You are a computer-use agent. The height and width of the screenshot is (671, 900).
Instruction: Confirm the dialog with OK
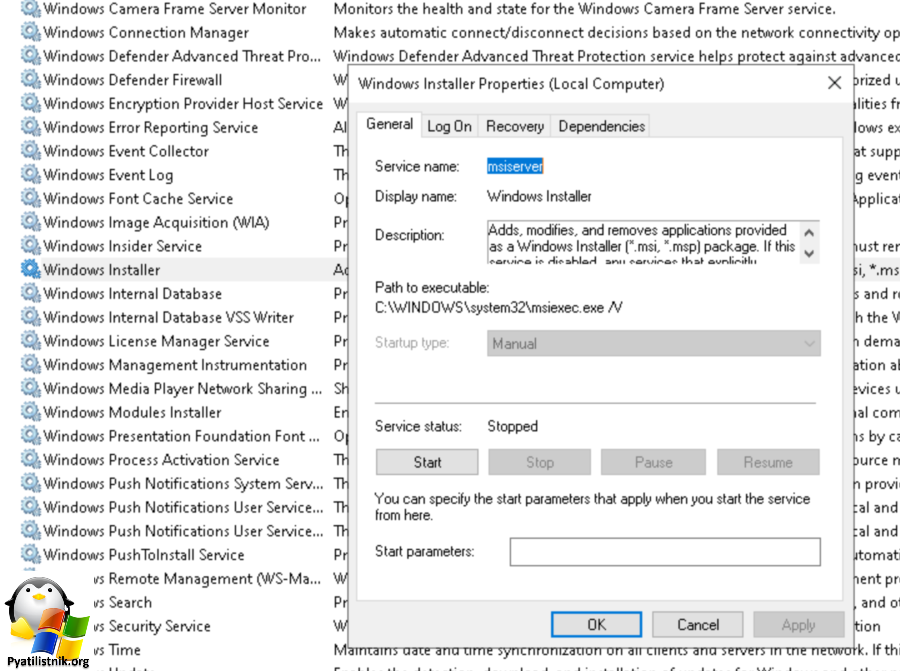[x=596, y=625]
